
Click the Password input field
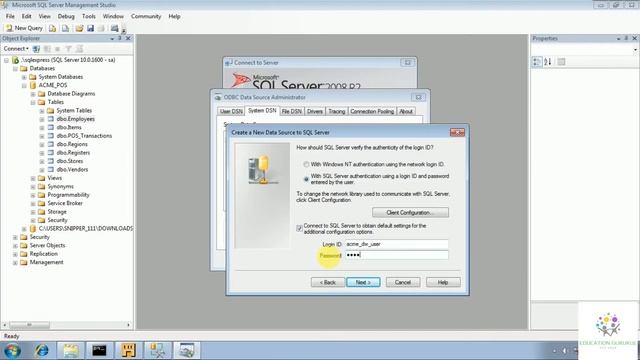(x=397, y=255)
